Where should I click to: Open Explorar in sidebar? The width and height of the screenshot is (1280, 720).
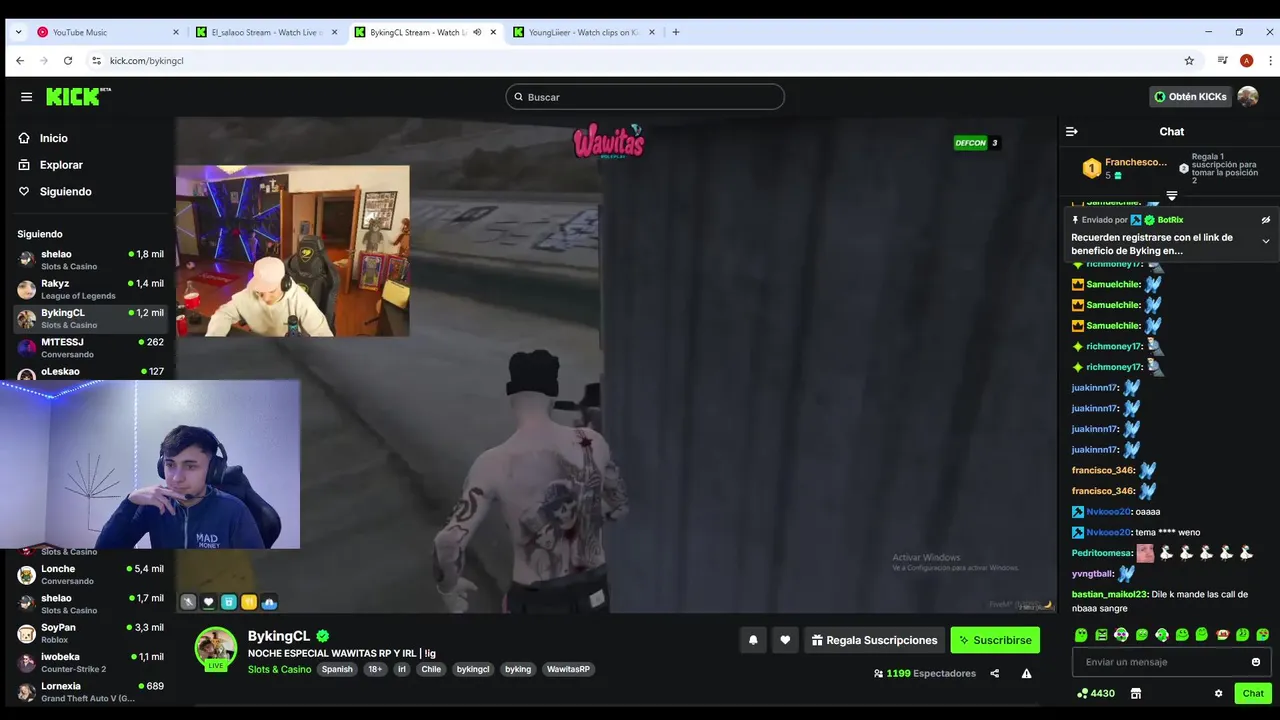click(x=52, y=165)
